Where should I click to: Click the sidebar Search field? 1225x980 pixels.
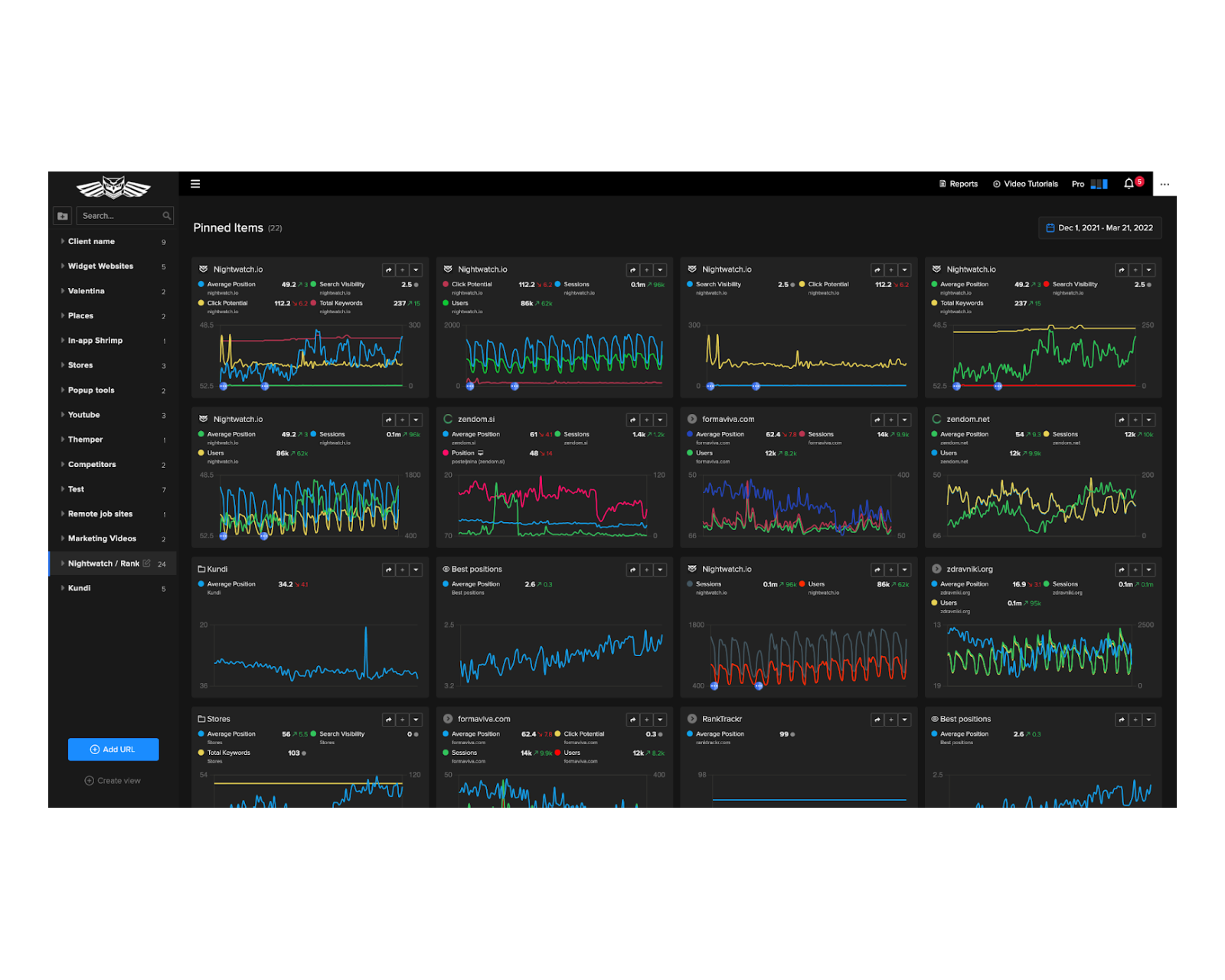click(x=119, y=216)
